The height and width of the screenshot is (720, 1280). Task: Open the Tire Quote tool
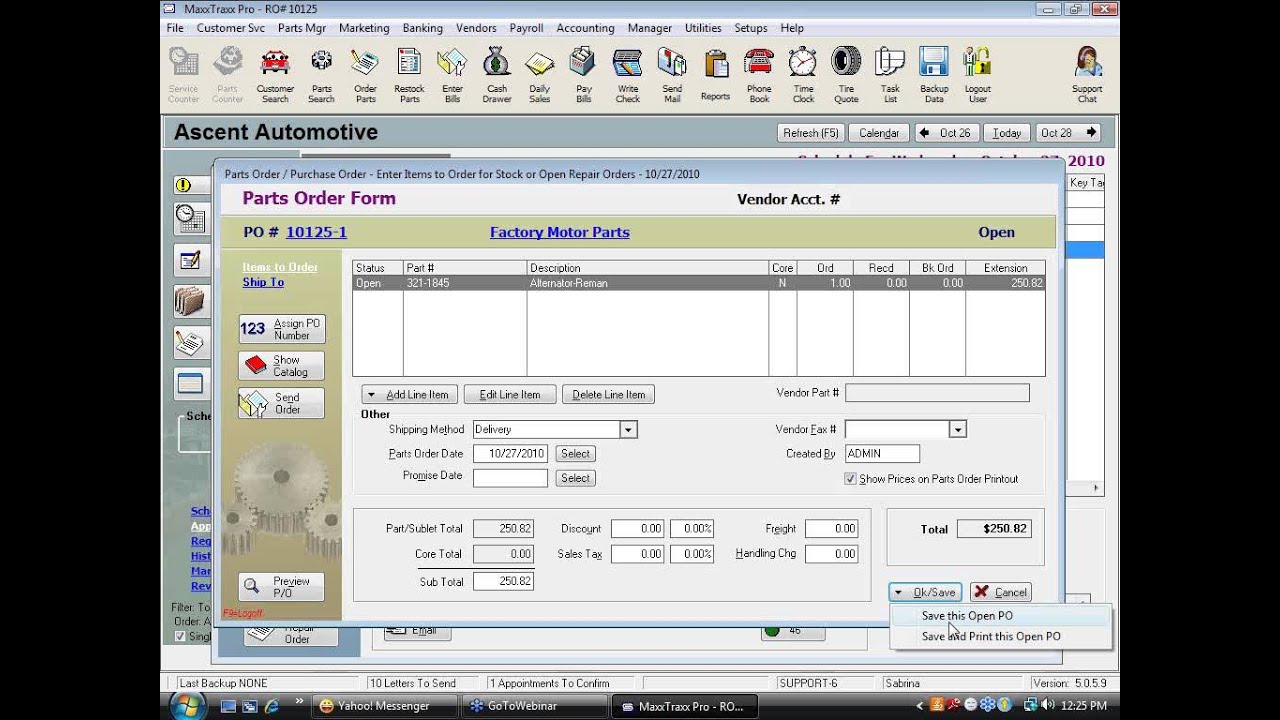(x=846, y=75)
